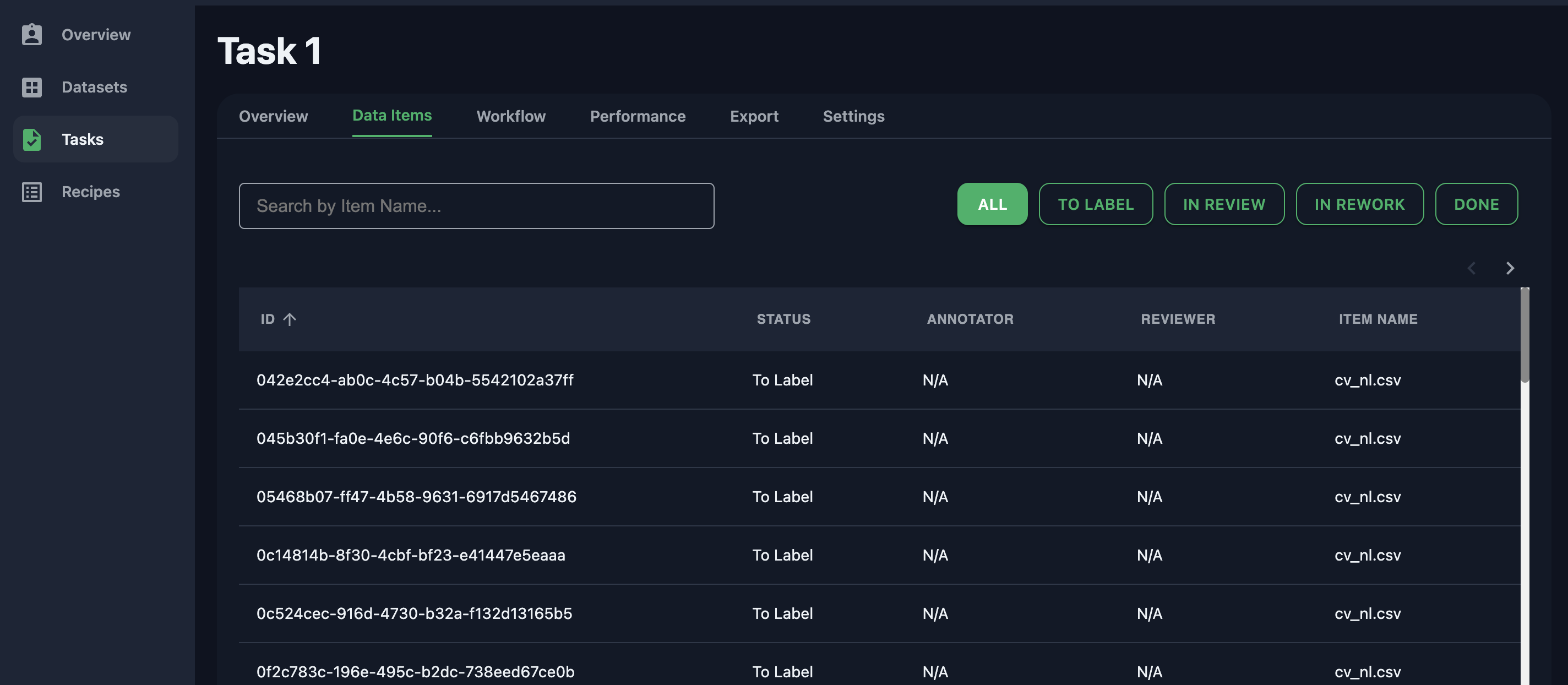Select row 0c524cec-916d-4730-b32a-f132d13165b5
The image size is (1568, 685).
point(879,614)
